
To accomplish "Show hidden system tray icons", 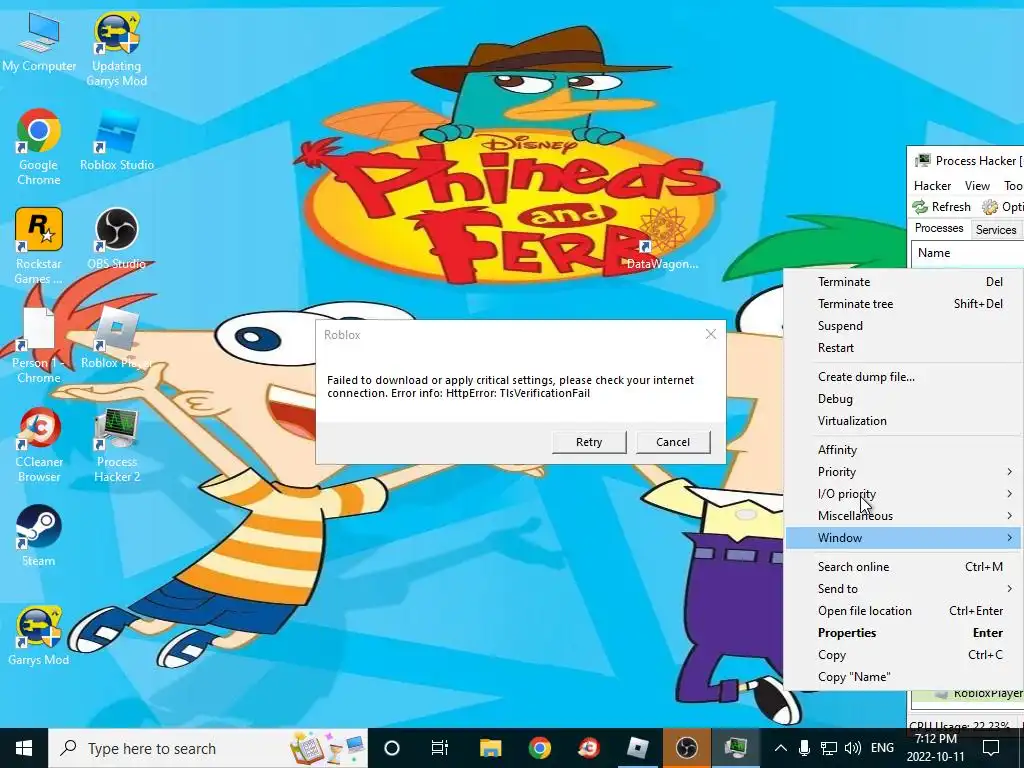I will [780, 748].
